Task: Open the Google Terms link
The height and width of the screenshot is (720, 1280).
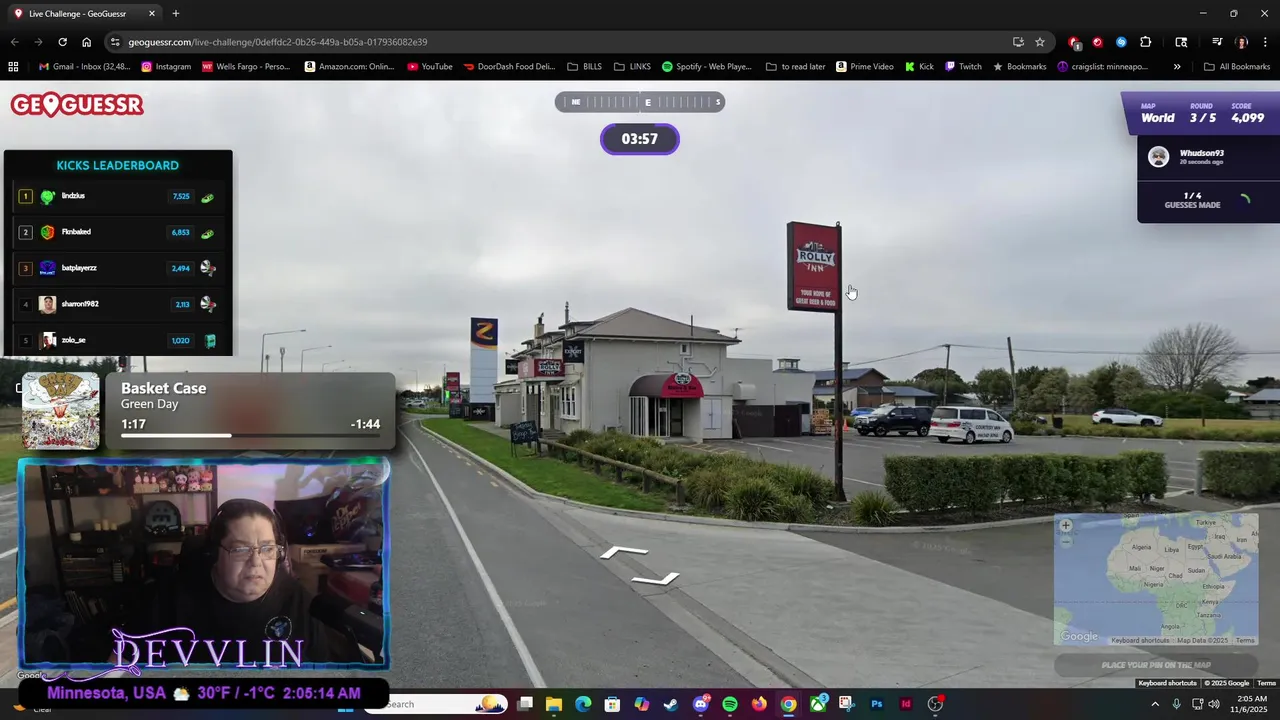Action: coord(1266,683)
